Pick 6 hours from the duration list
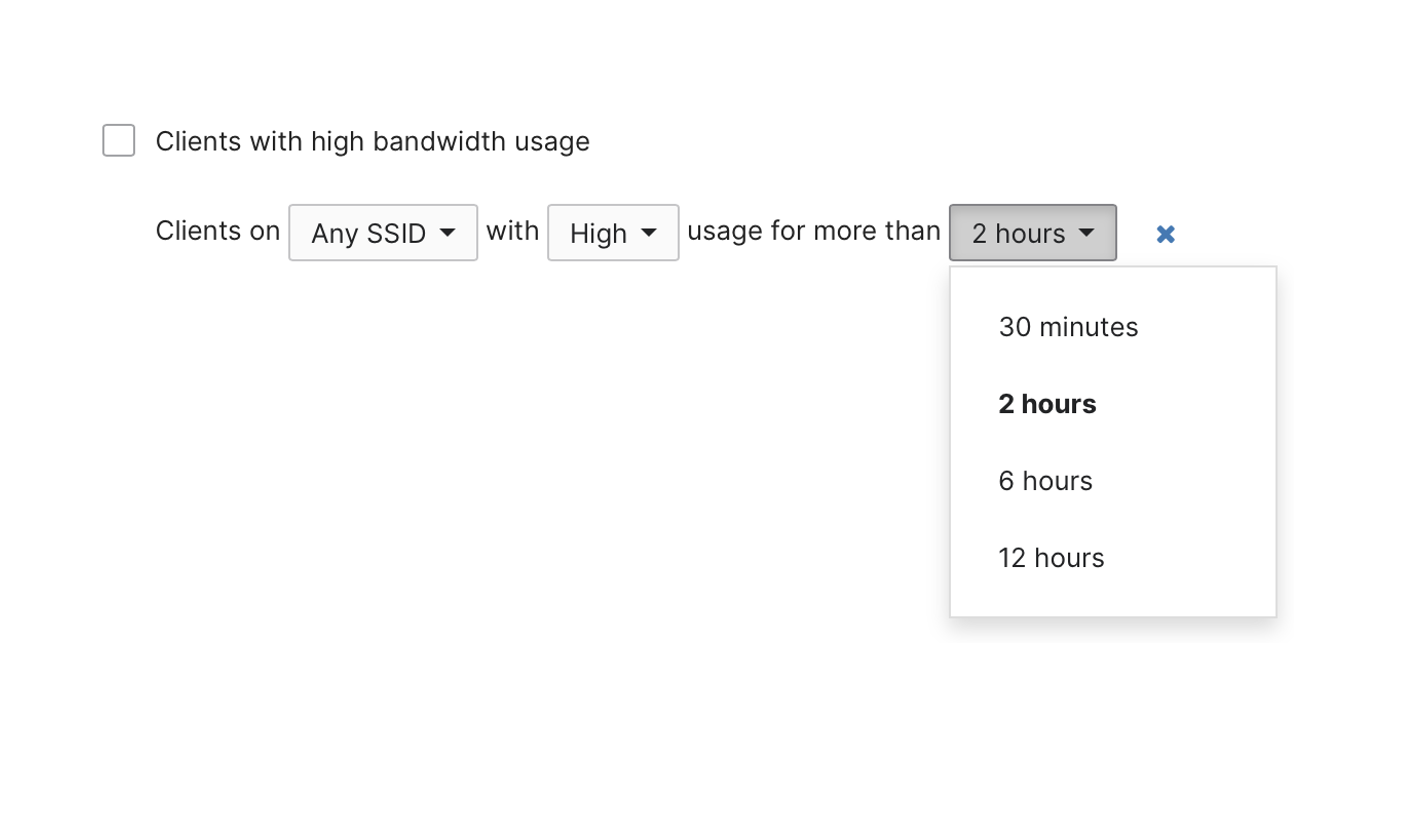 [1045, 481]
